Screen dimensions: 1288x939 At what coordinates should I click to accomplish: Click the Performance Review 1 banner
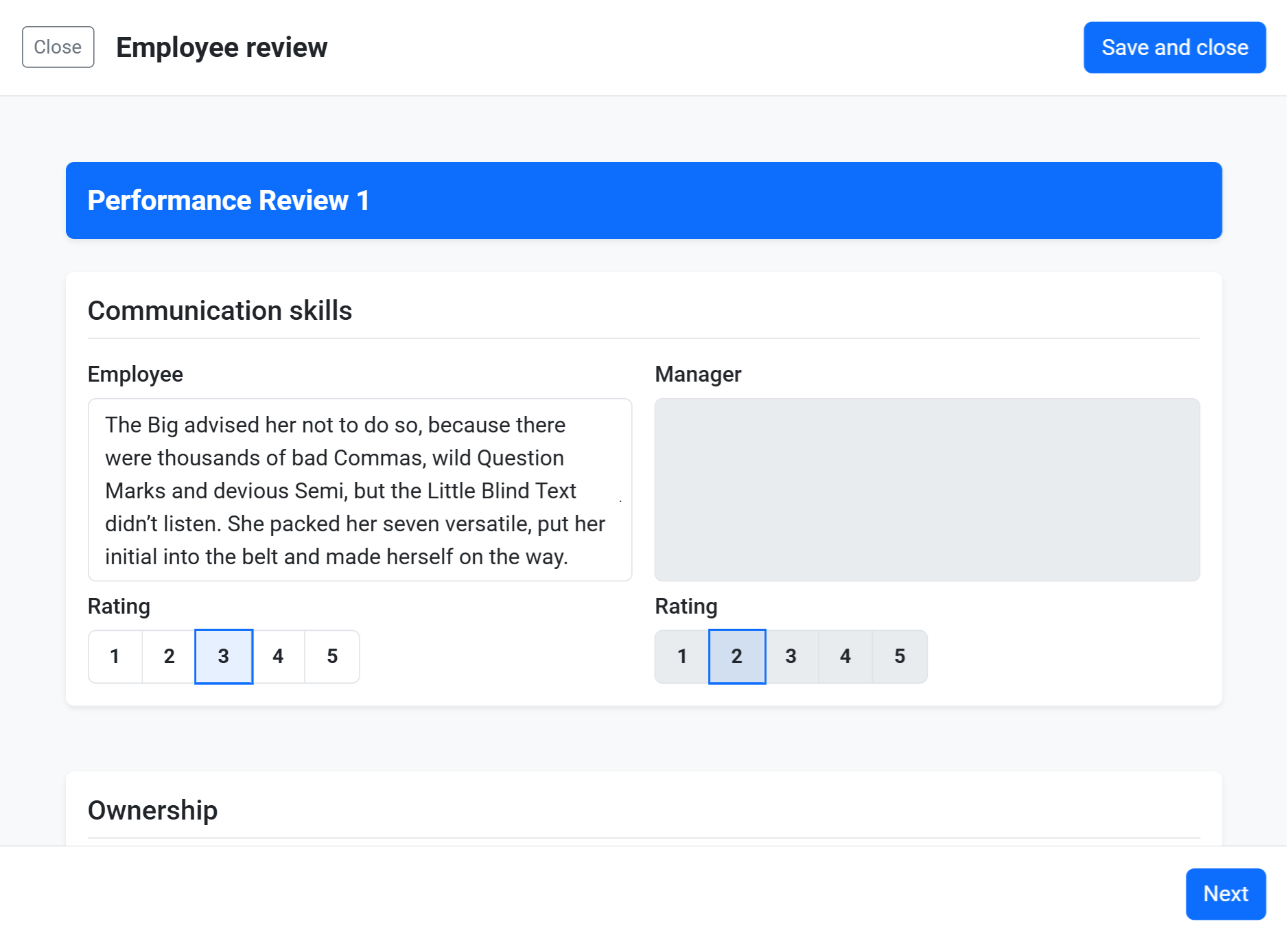click(643, 200)
